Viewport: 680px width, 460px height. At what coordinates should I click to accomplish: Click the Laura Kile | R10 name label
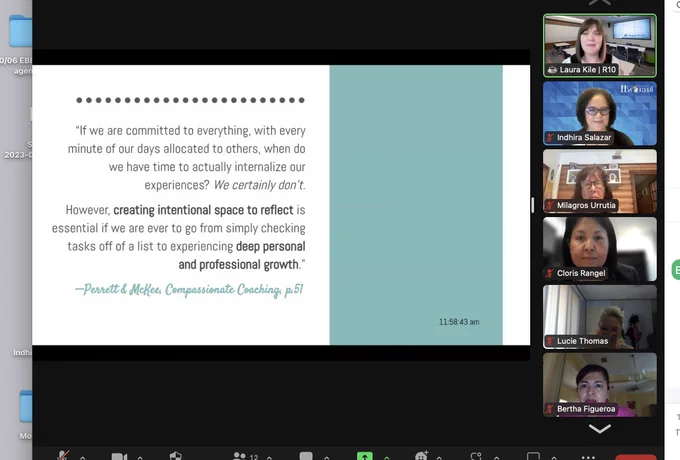tap(588, 70)
